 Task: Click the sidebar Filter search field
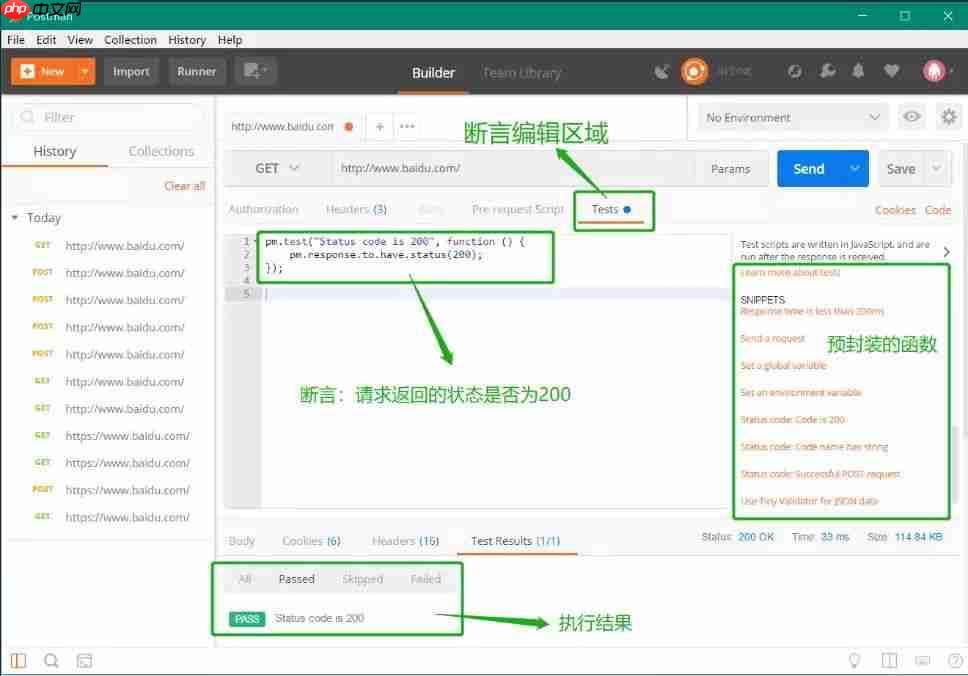[108, 117]
